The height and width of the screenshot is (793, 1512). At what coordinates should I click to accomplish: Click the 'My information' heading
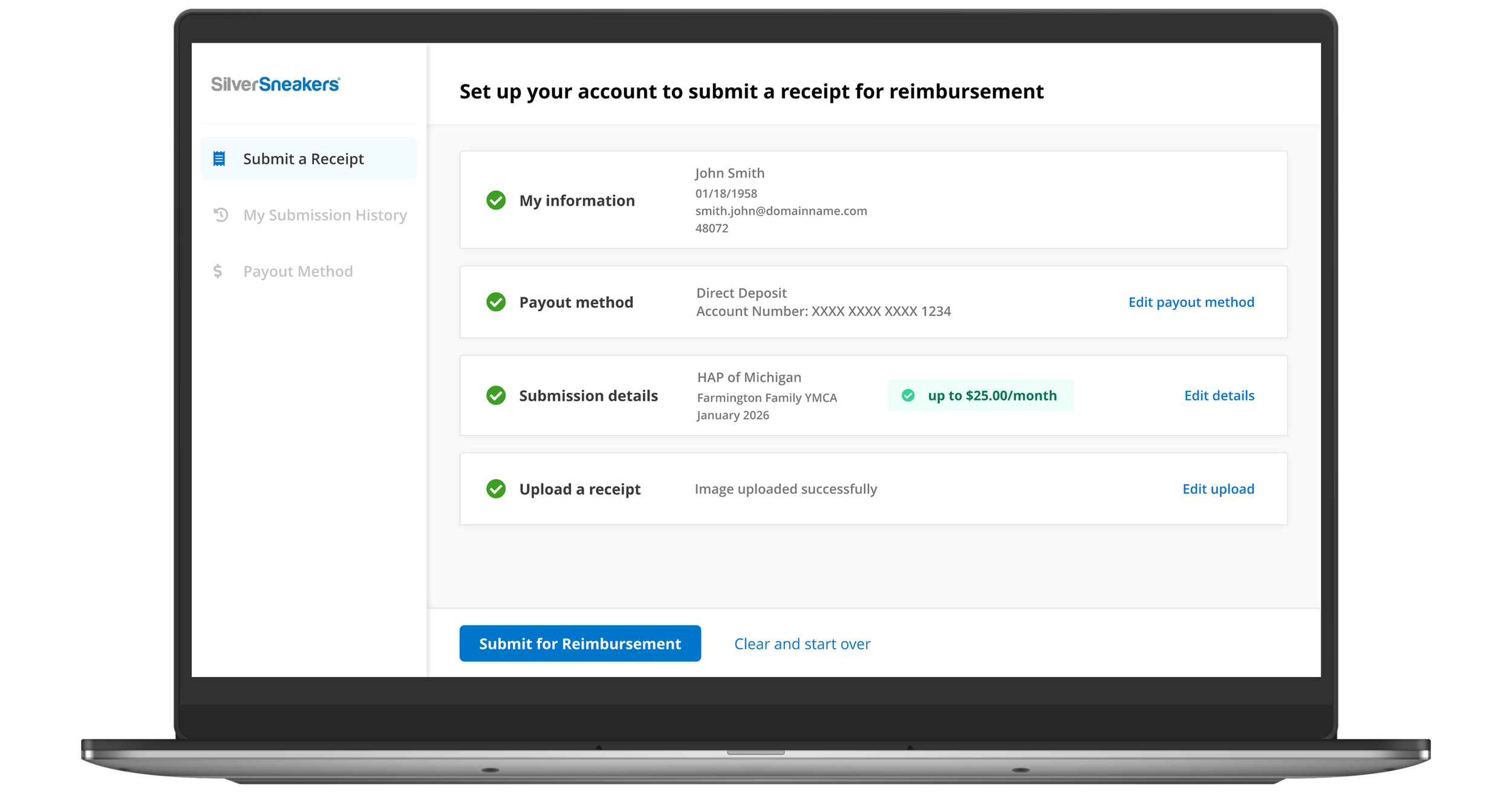click(577, 201)
